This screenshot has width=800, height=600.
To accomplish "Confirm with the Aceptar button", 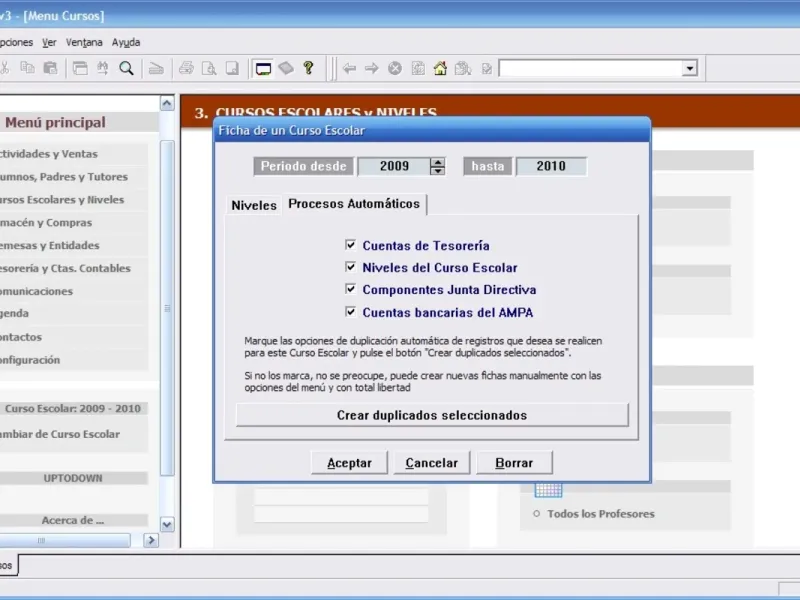I will tap(349, 462).
